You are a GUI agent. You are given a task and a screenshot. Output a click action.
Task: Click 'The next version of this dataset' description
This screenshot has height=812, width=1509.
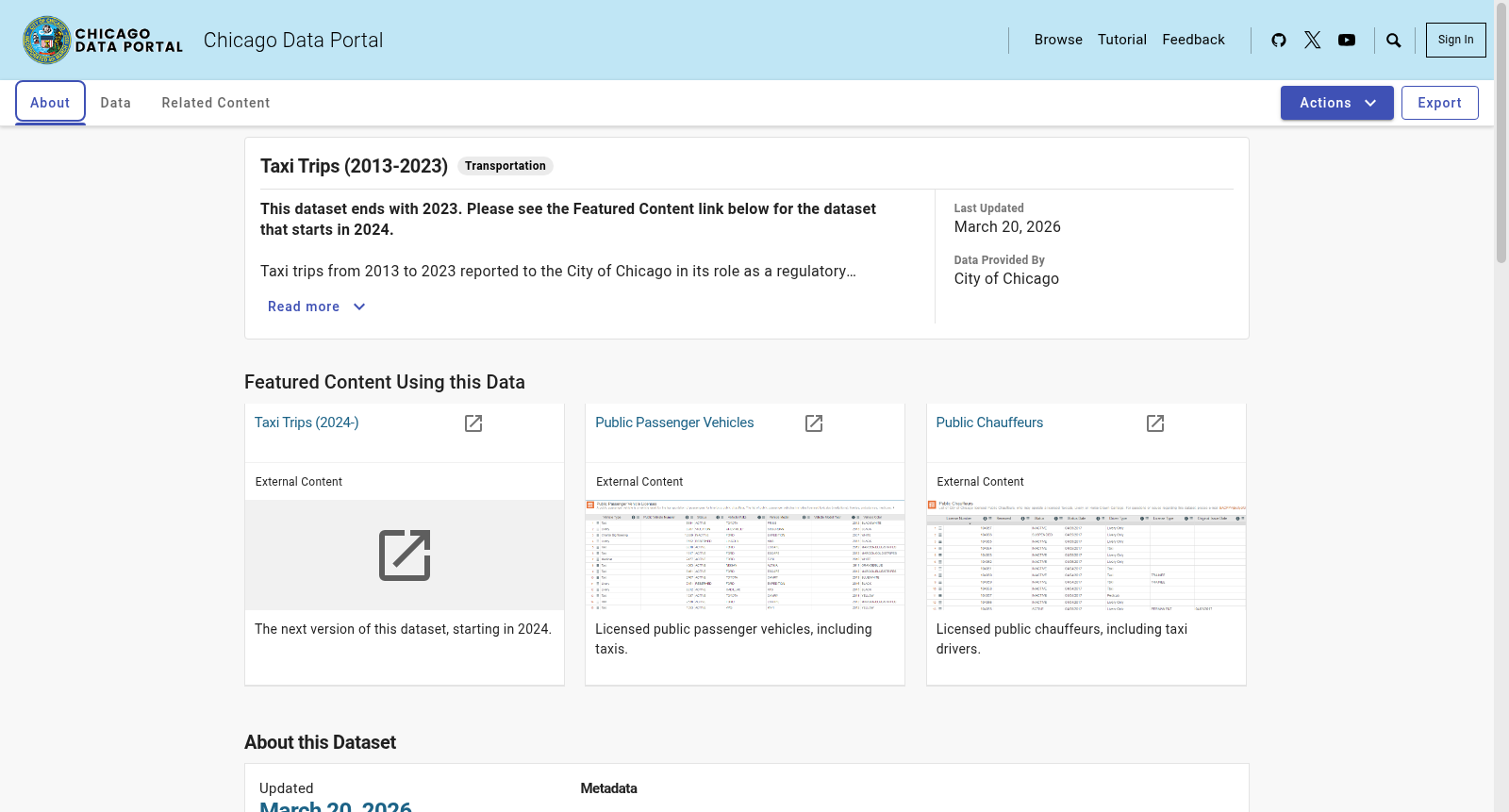403,629
